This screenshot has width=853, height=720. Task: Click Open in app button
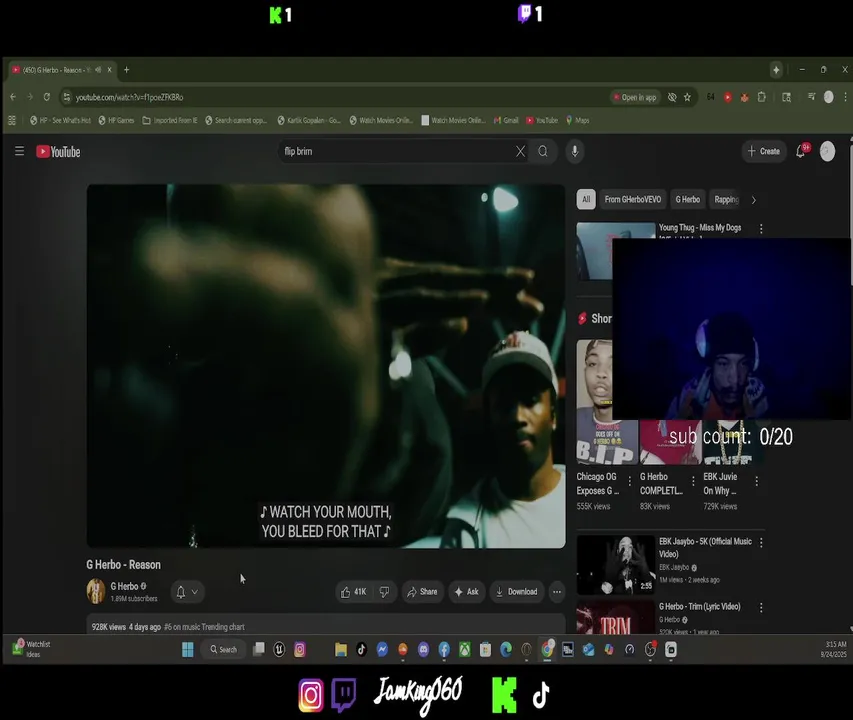pyautogui.click(x=635, y=97)
